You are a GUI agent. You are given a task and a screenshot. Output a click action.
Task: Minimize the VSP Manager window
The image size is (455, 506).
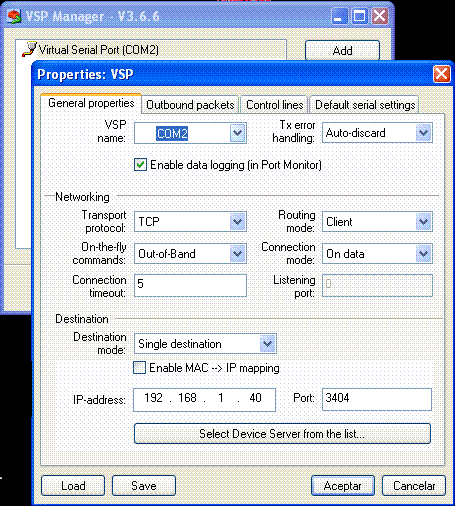tap(339, 16)
